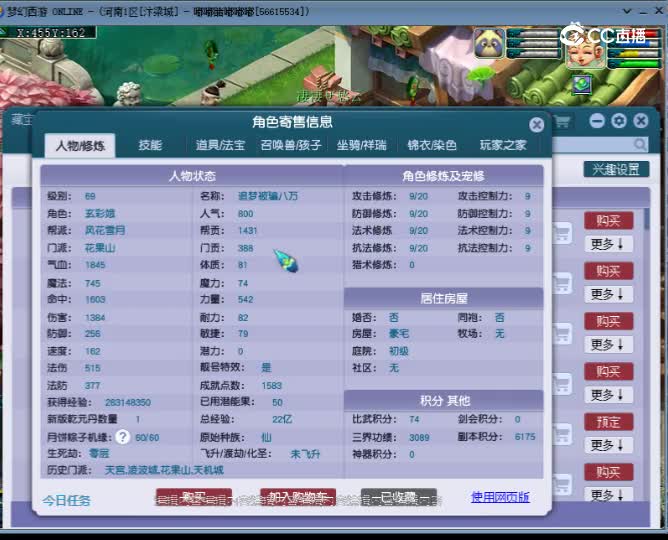The width and height of the screenshot is (668, 540).
Task: Open the shopping cart icon in the top bar
Action: tap(562, 122)
